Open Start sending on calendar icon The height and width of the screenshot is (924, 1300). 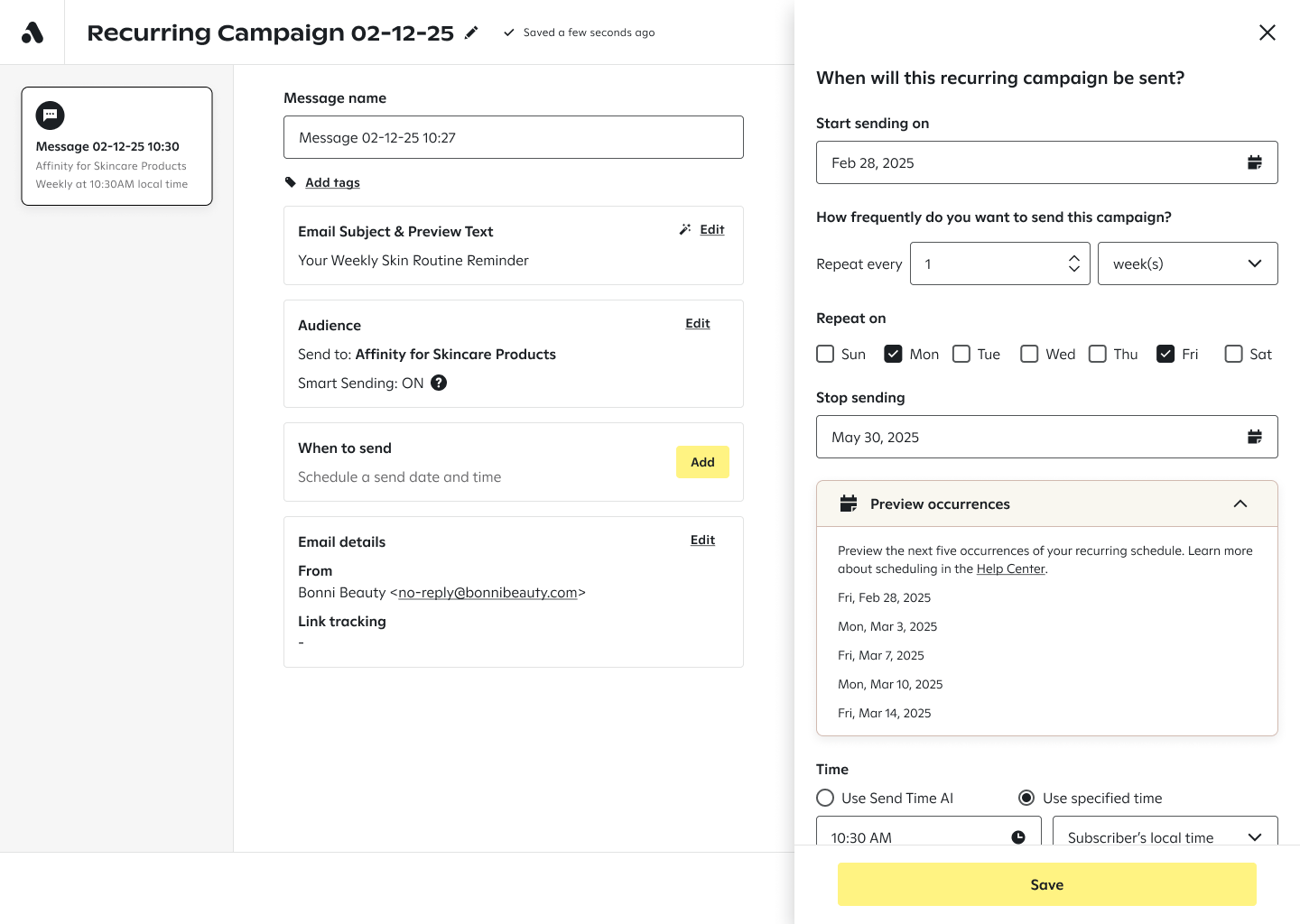[1254, 162]
